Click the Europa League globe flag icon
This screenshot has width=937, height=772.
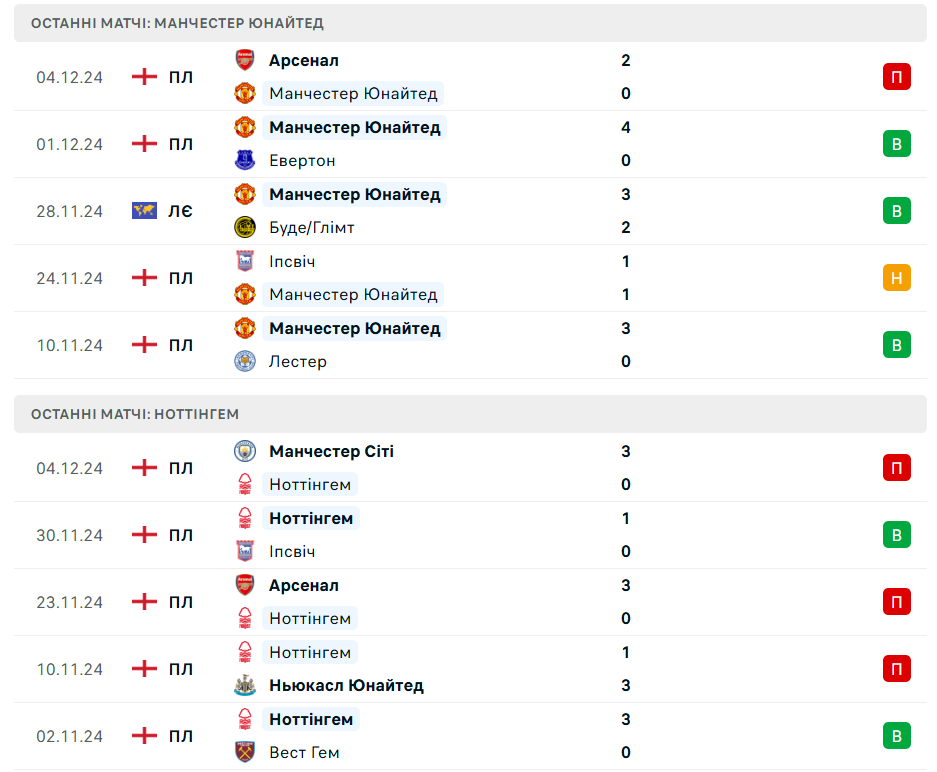[x=145, y=211]
